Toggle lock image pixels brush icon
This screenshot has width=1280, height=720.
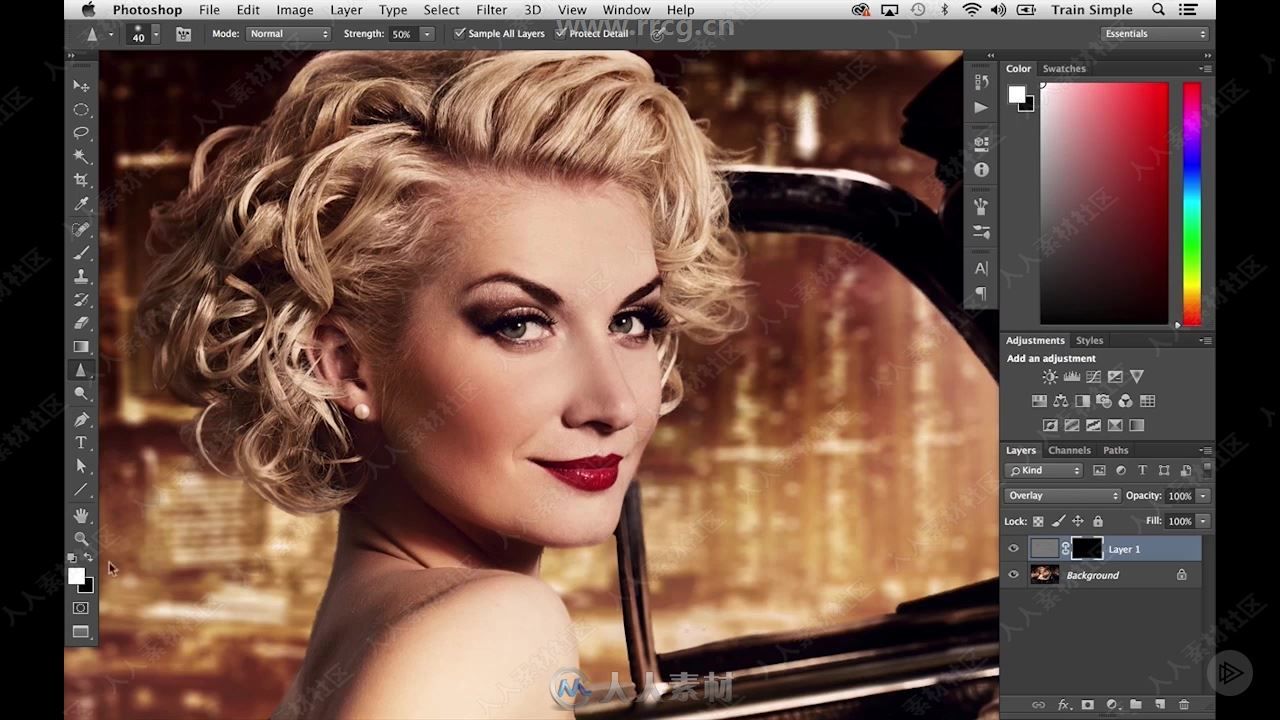[1058, 521]
